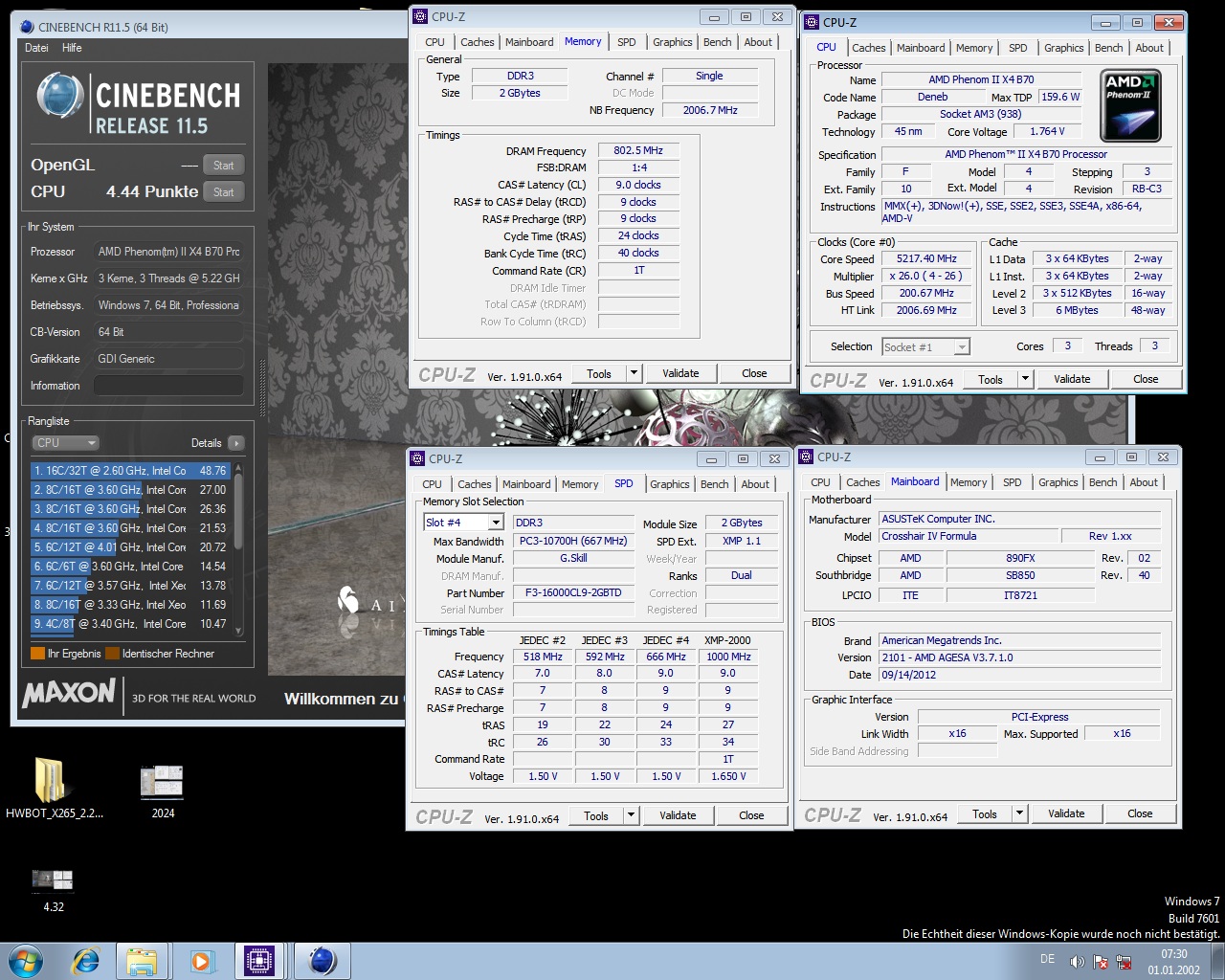Expand Tools arrow in SPD CPU-Z window
The image size is (1225, 980).
point(631,815)
